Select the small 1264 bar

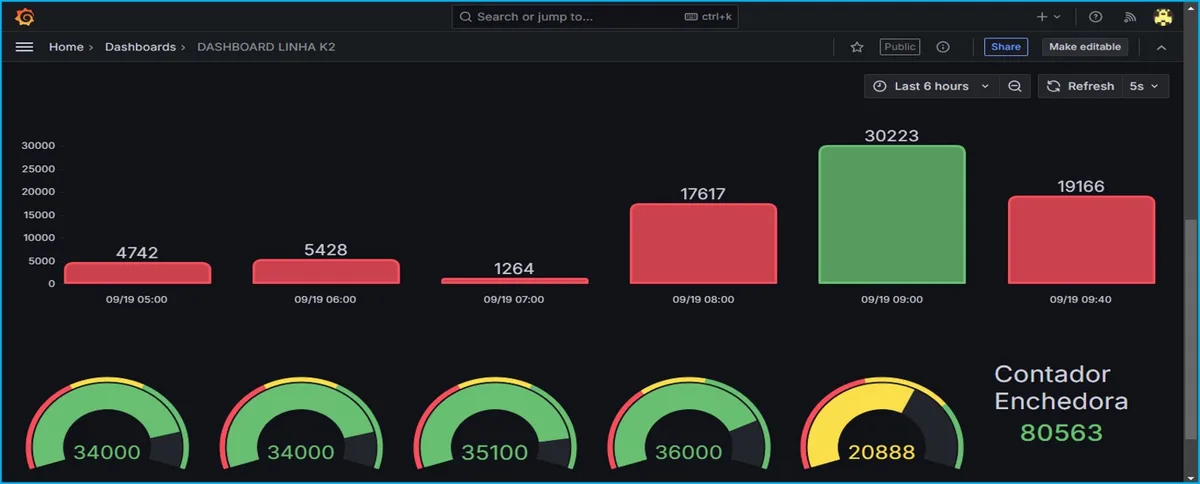pyautogui.click(x=515, y=281)
